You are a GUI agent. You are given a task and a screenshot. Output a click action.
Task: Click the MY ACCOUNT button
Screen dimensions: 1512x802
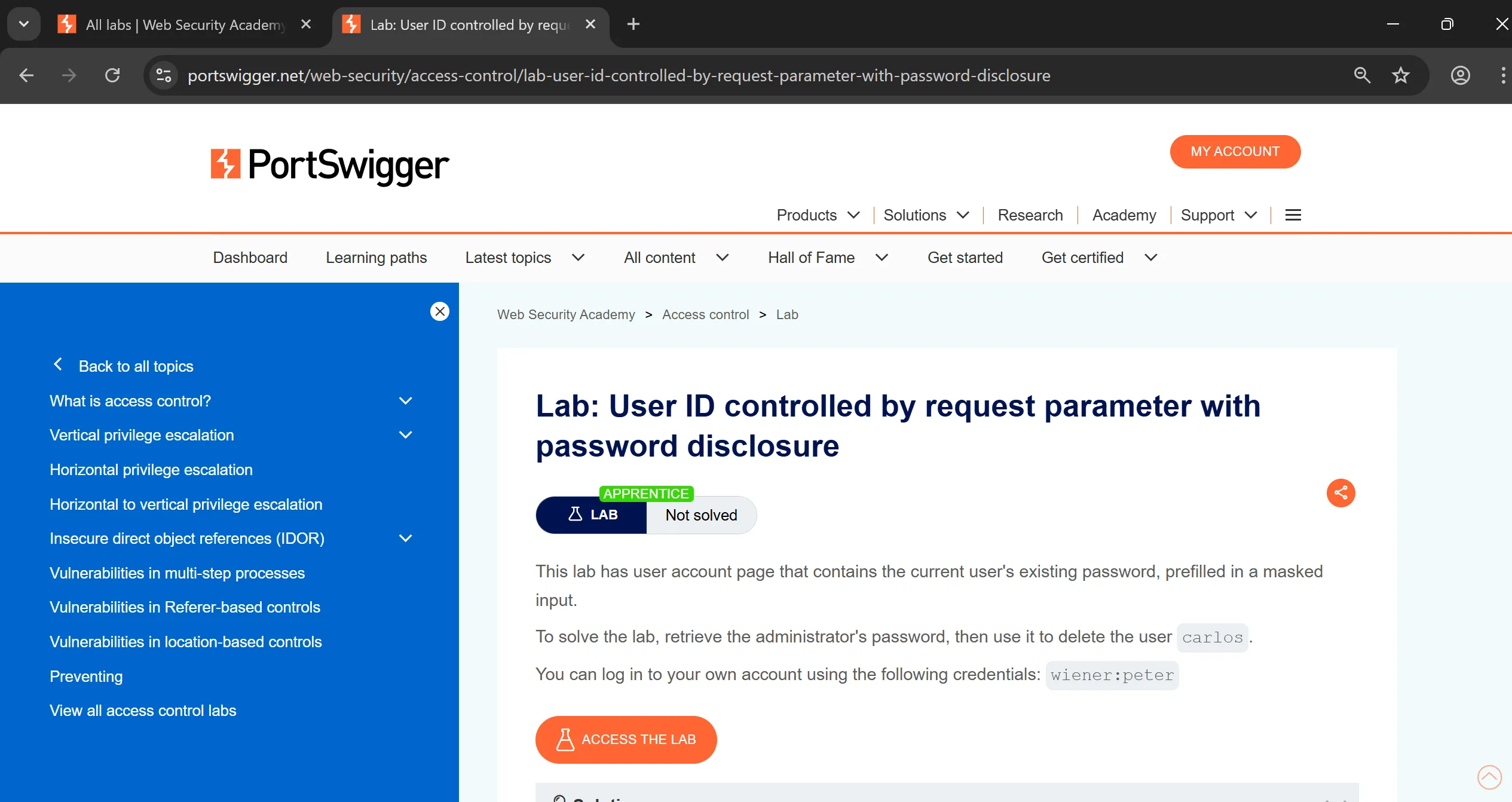click(x=1235, y=152)
